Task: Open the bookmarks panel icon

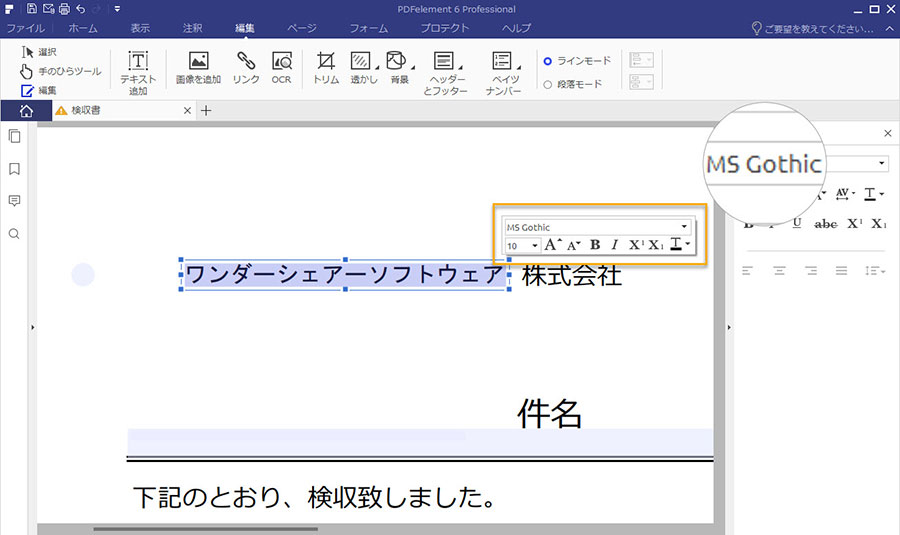Action: (x=14, y=169)
